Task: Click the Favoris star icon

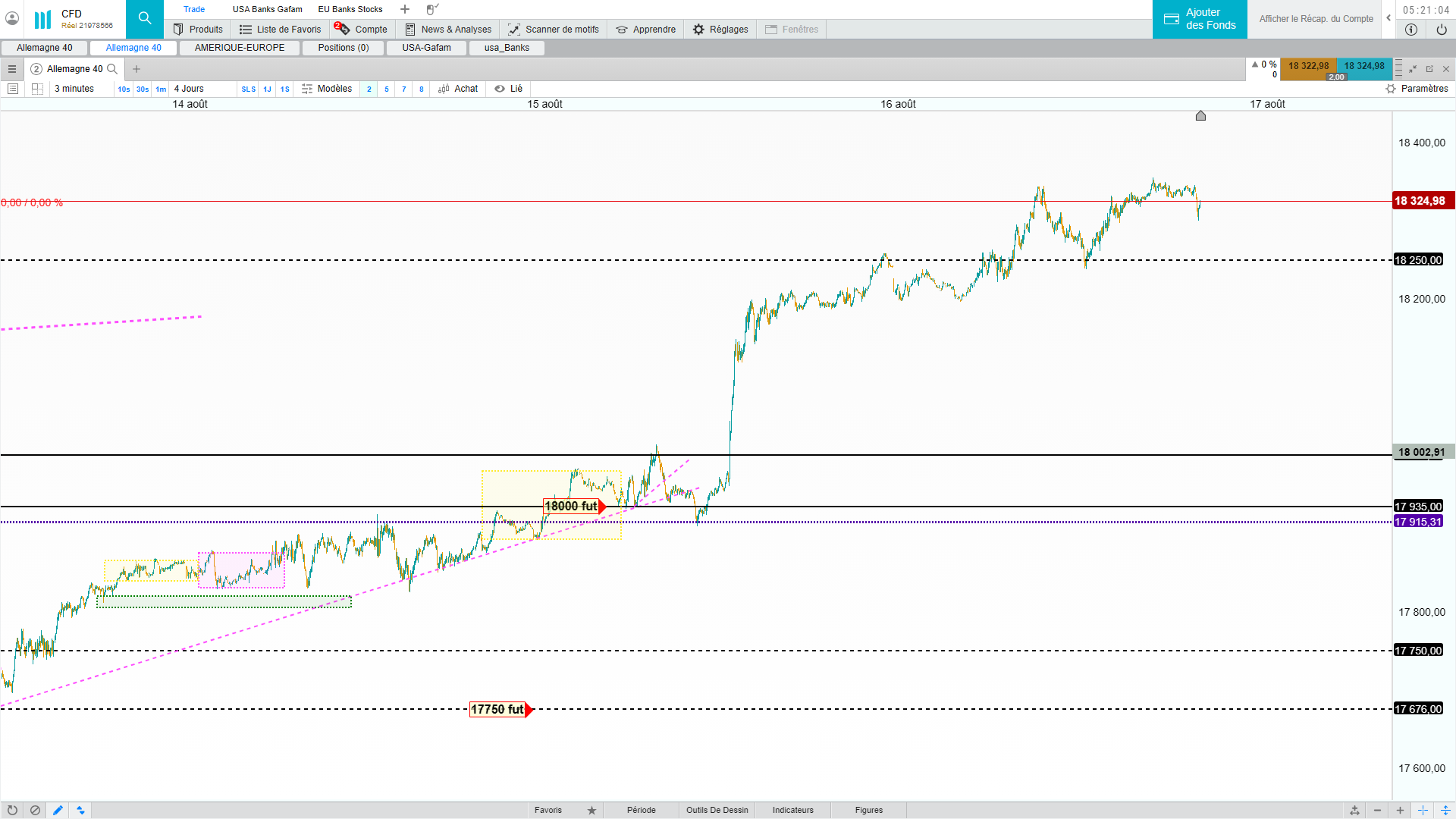Action: (591, 810)
